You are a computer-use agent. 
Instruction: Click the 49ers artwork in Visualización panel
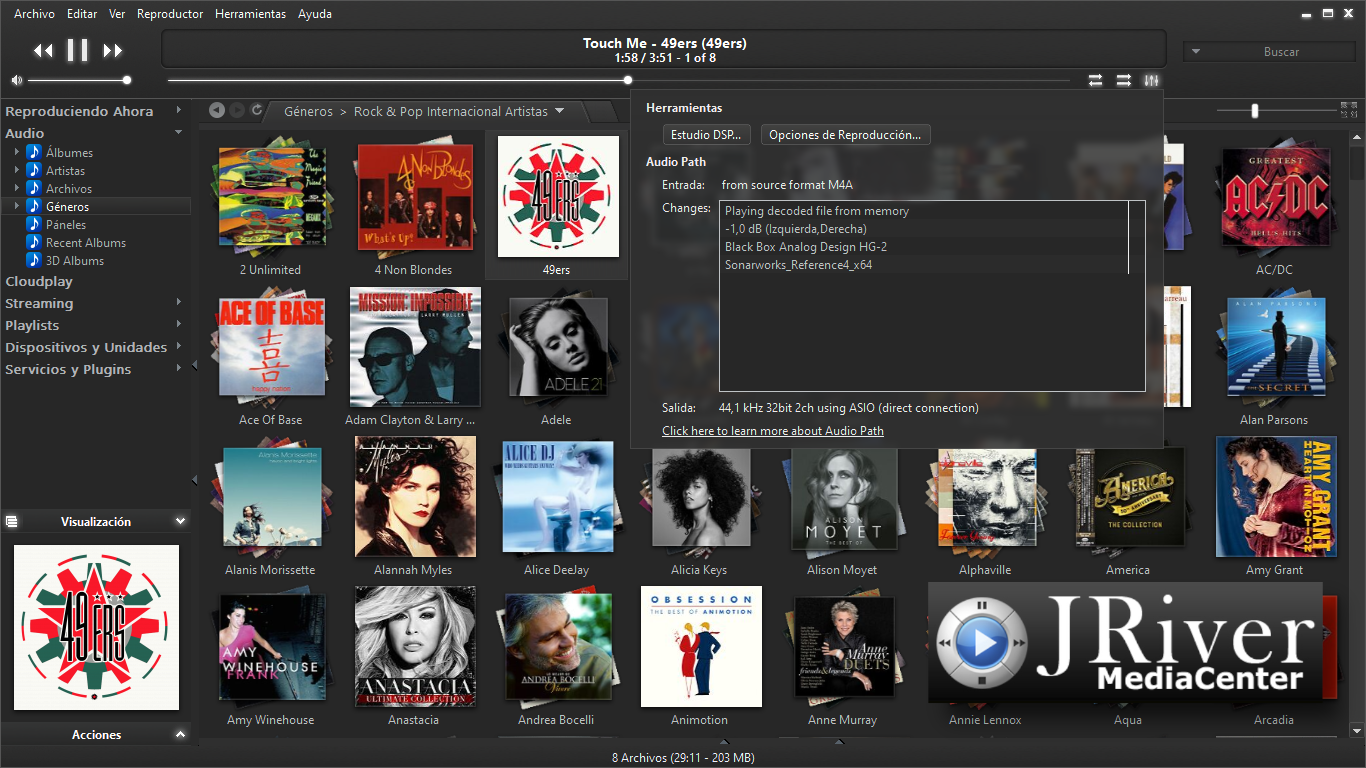[96, 627]
